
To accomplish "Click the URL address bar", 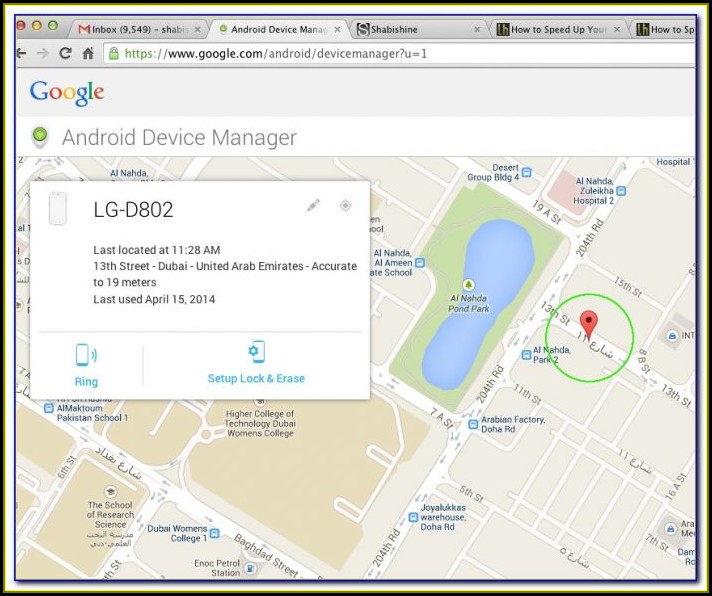I will (400, 53).
